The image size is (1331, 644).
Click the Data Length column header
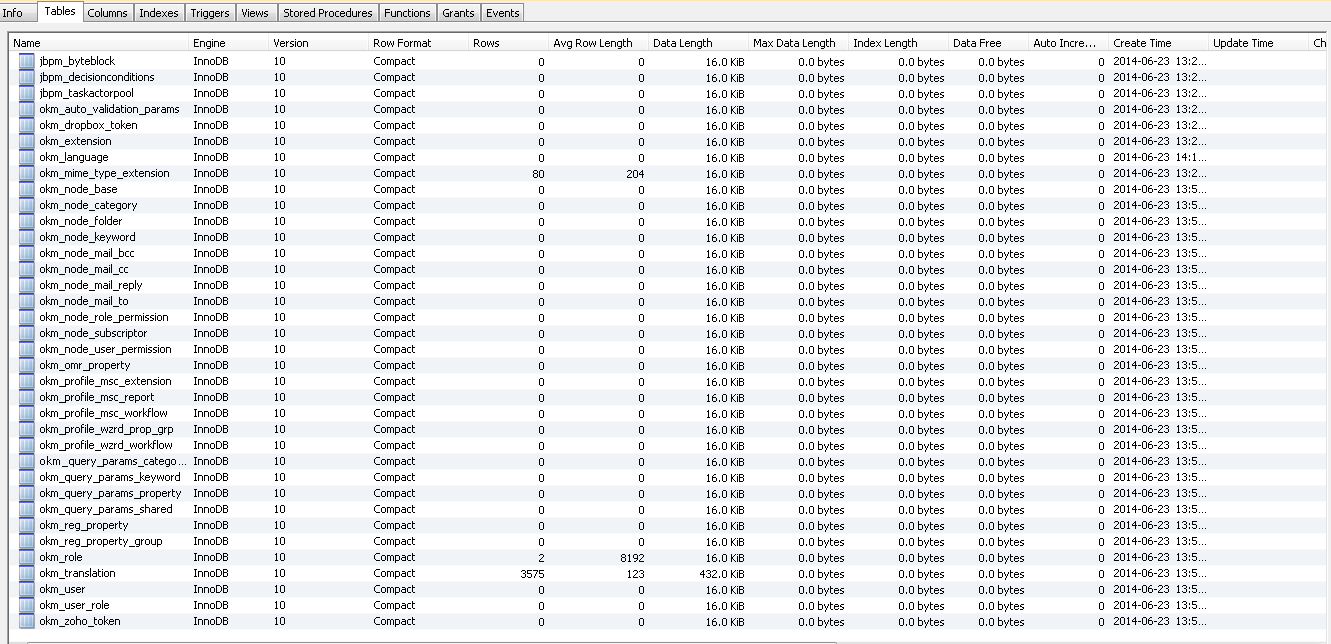click(x=697, y=43)
